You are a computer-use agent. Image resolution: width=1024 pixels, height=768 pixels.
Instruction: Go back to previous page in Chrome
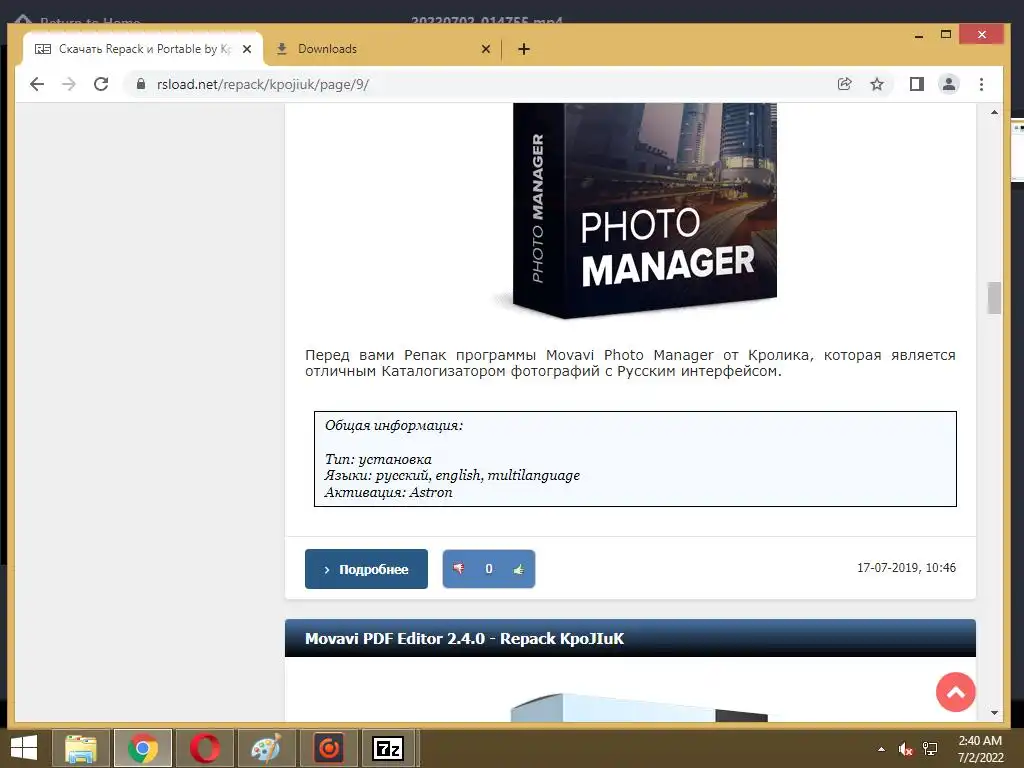pos(37,84)
